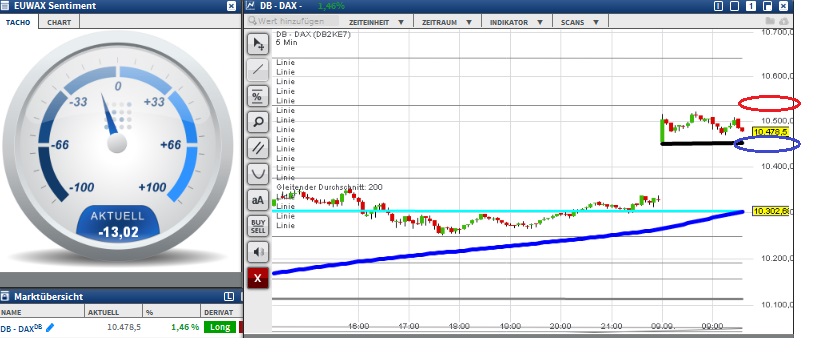Select the cursor pointer tool
Viewport: 822px width, 363px height.
click(x=257, y=44)
